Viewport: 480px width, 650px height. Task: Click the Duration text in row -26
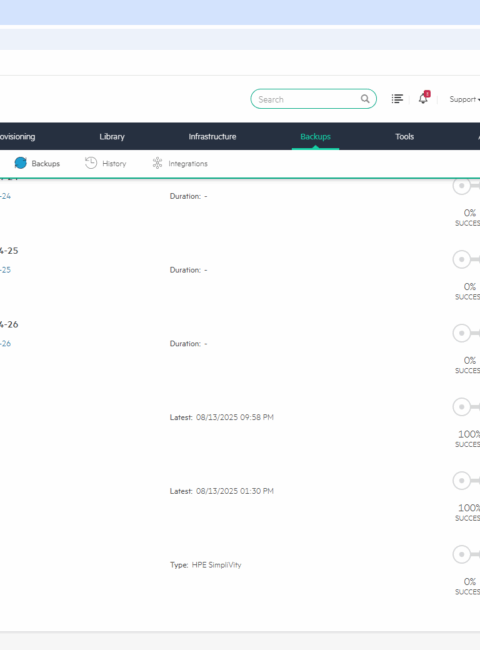pos(188,344)
